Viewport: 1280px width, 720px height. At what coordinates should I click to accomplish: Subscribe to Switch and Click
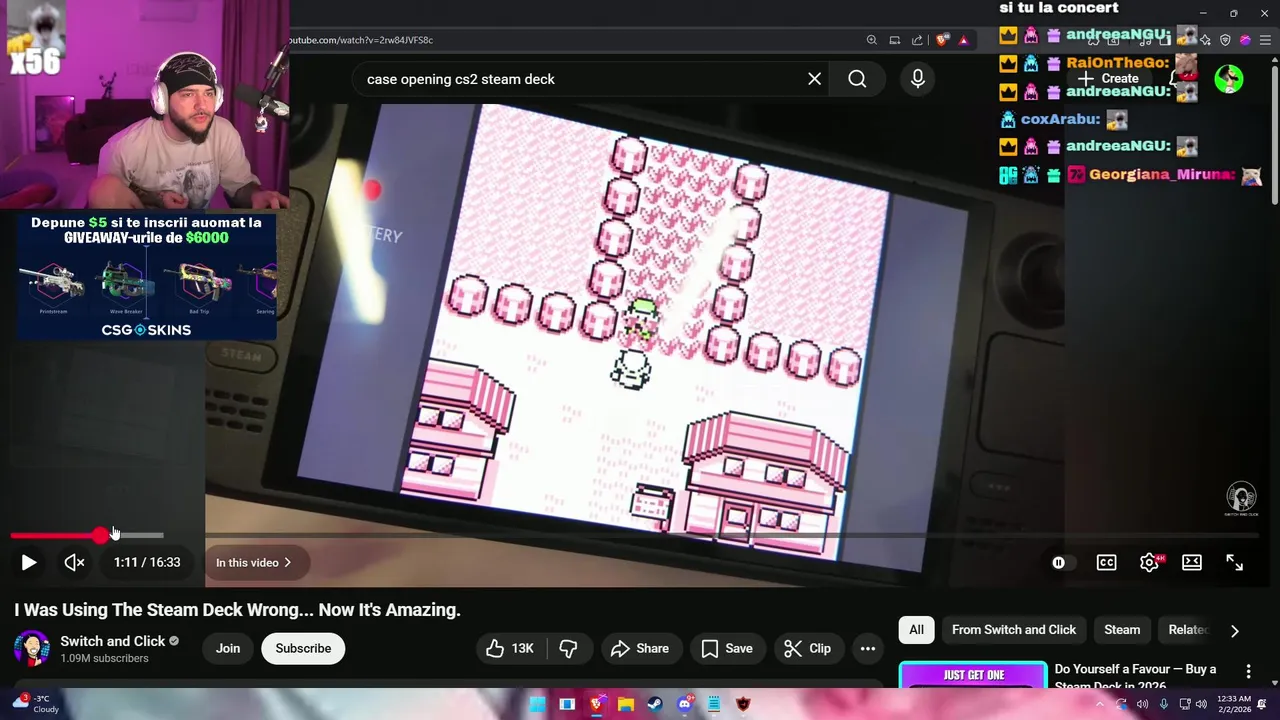[x=303, y=648]
